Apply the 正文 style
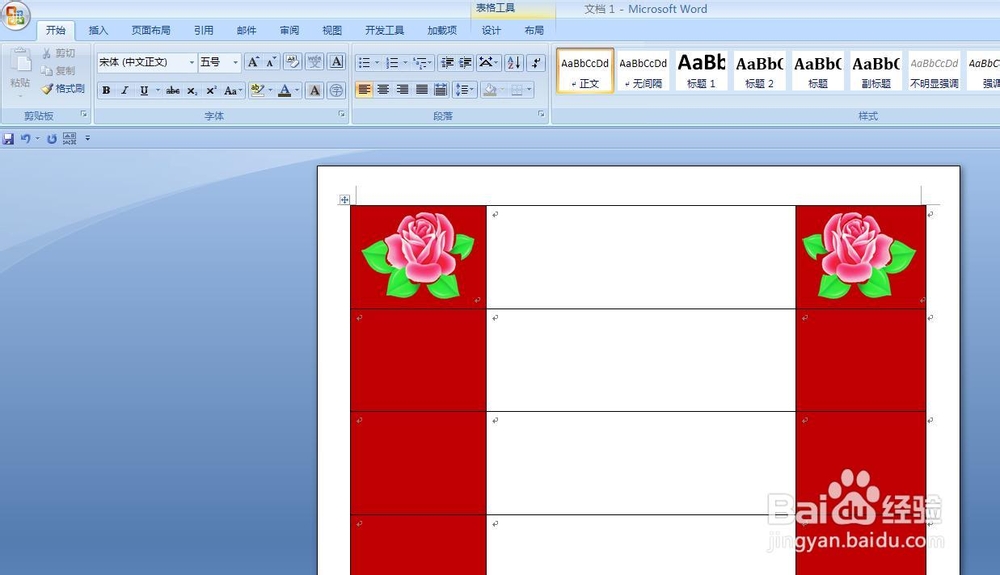1000x575 pixels. pyautogui.click(x=585, y=71)
